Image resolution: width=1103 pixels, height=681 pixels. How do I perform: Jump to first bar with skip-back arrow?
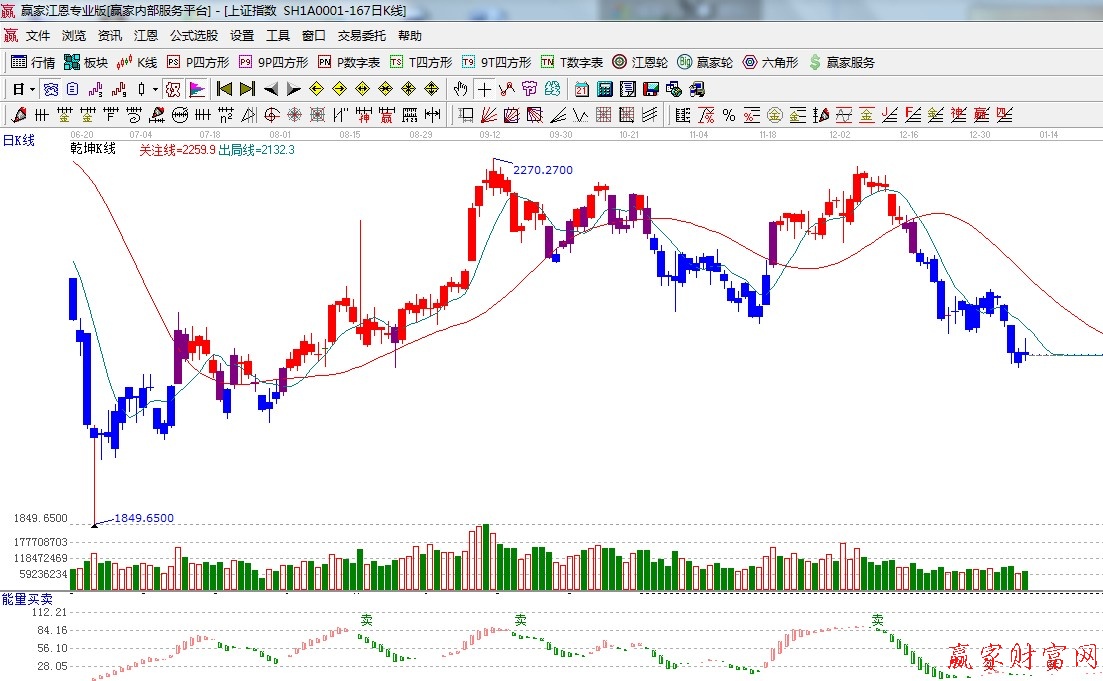[x=224, y=89]
